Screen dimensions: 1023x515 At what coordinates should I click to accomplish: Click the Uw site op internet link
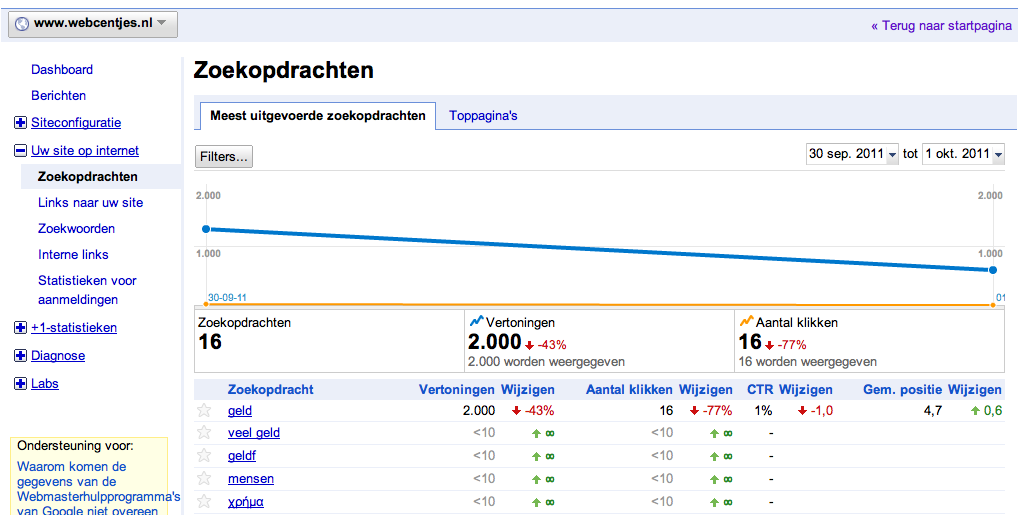tap(85, 151)
